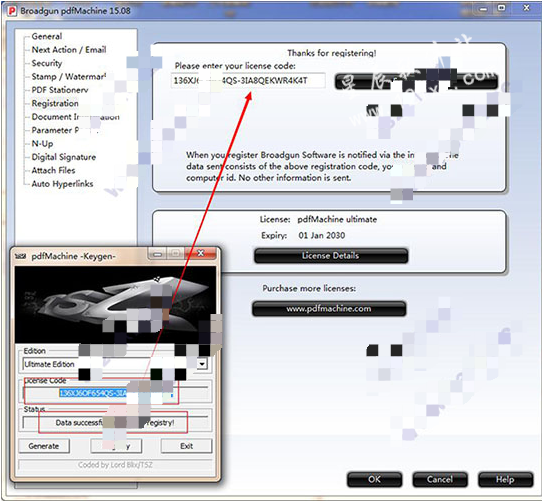Open the General settings section
The image size is (542, 501).
pyautogui.click(x=47, y=36)
